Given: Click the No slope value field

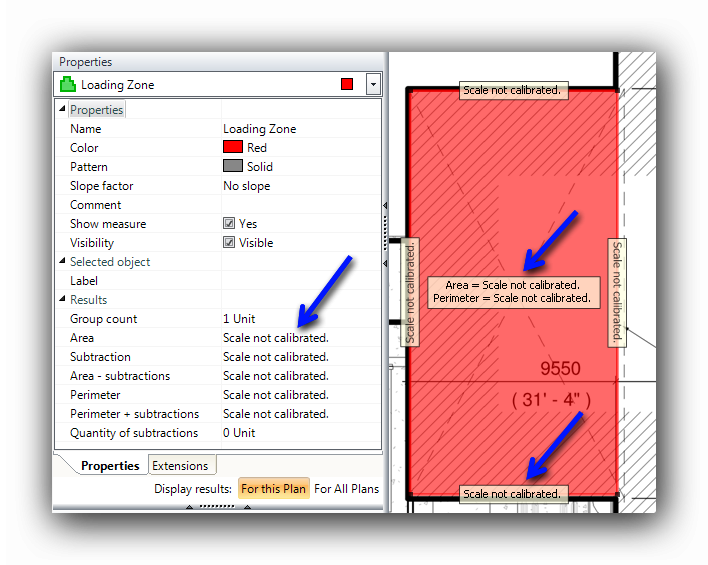Looking at the screenshot, I should tap(301, 186).
